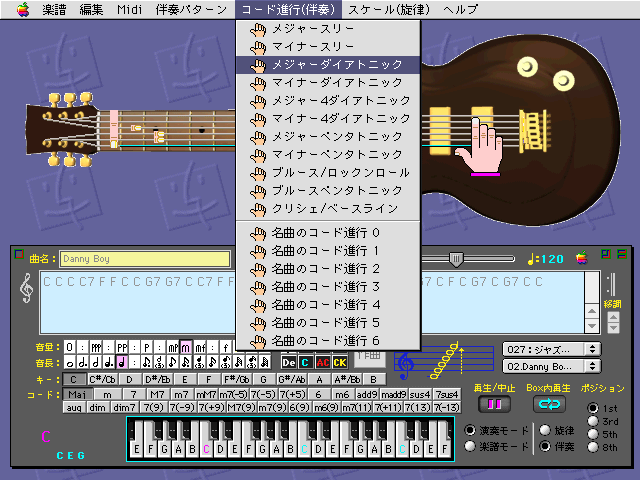Select the ppp volume icon
This screenshot has height=480, width=640.
pyautogui.click(x=96, y=347)
